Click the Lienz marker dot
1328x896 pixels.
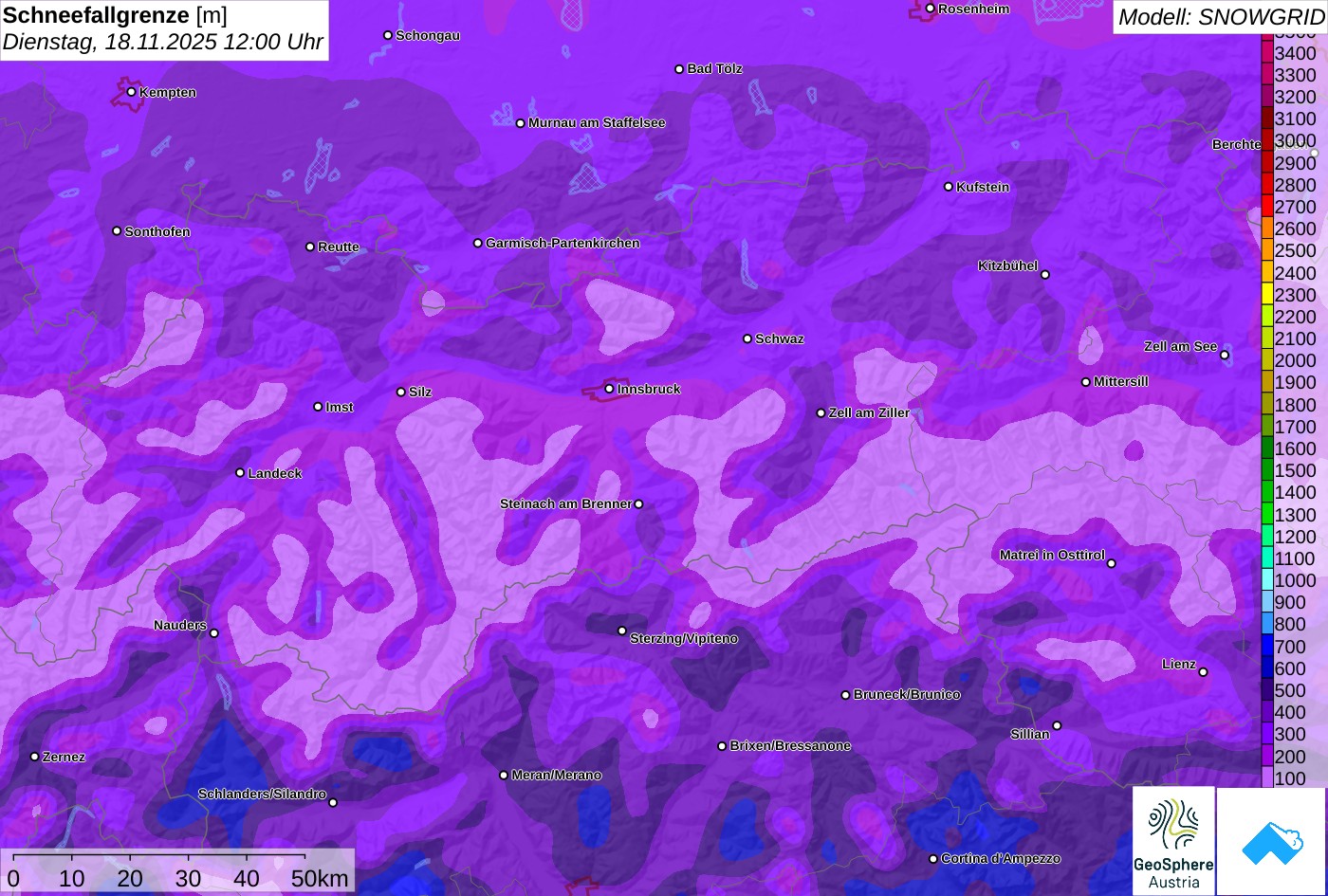click(x=1203, y=672)
